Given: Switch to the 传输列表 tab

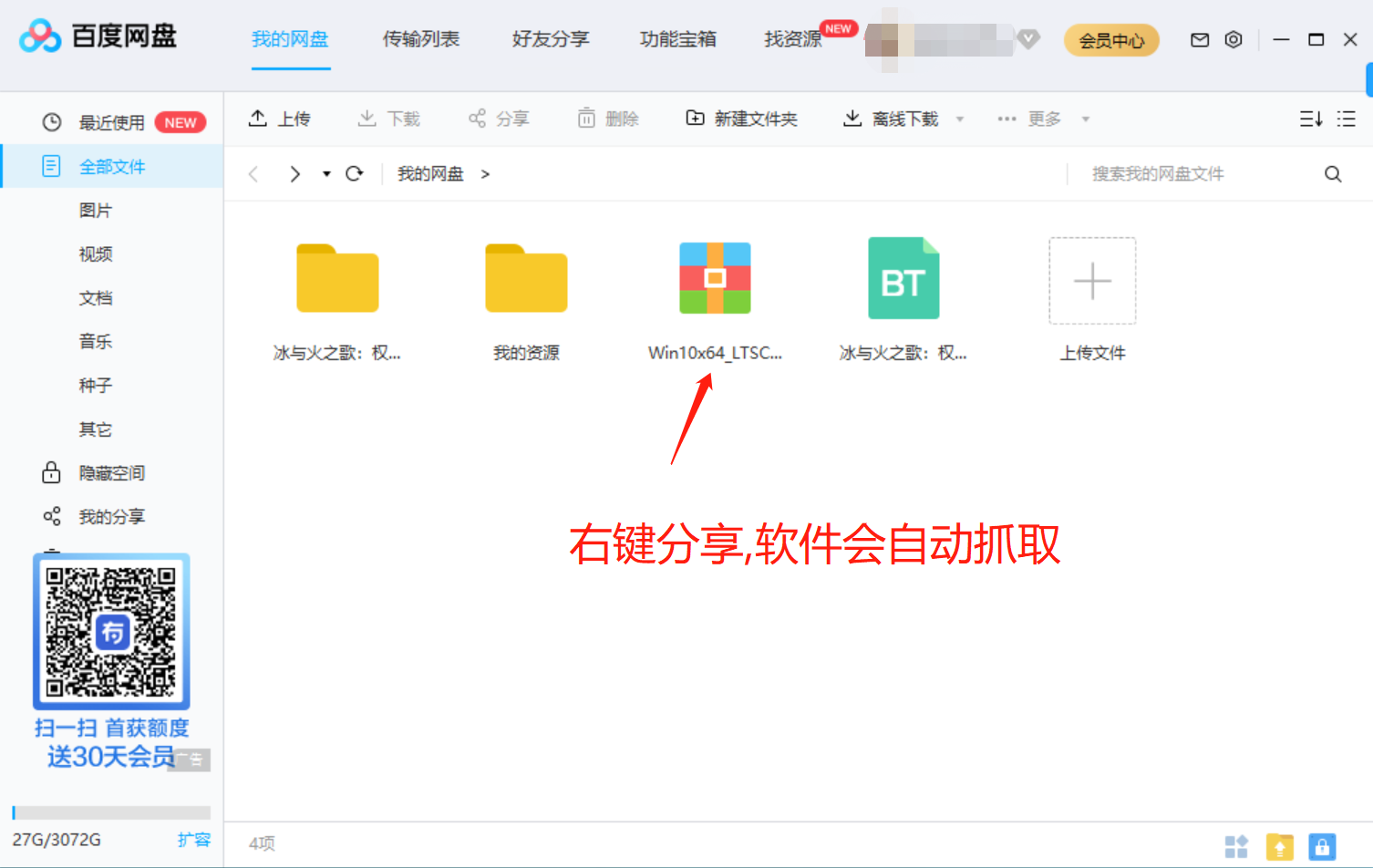Looking at the screenshot, I should [420, 40].
